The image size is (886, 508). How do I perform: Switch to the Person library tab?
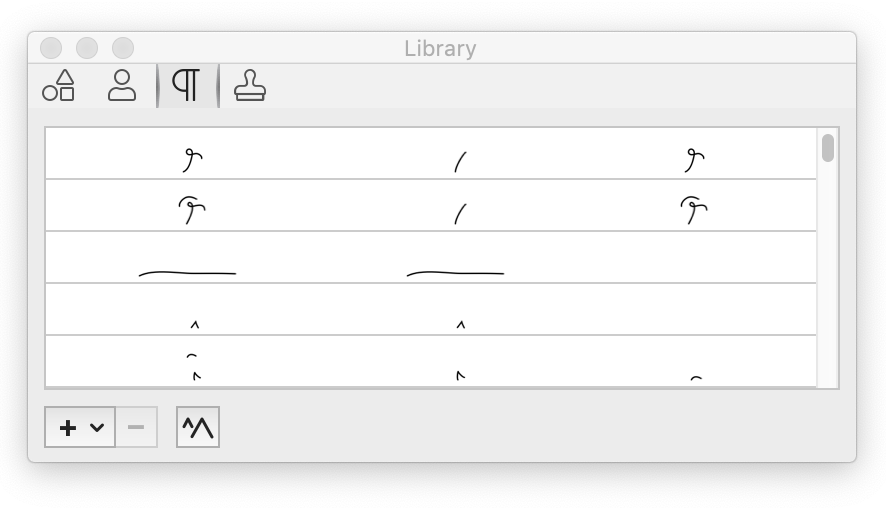(122, 86)
